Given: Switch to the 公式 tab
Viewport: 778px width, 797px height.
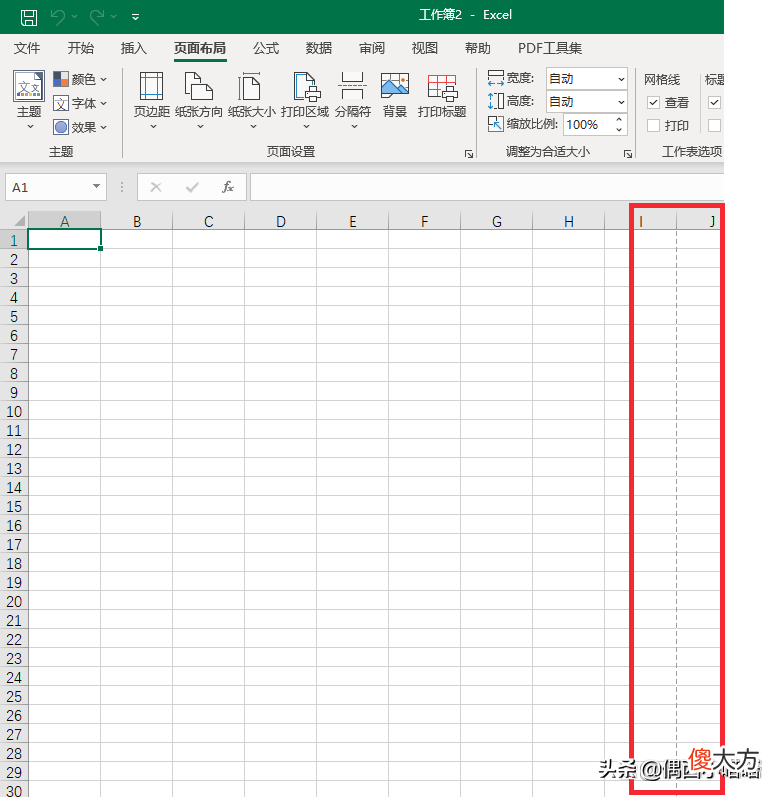Looking at the screenshot, I should [266, 48].
